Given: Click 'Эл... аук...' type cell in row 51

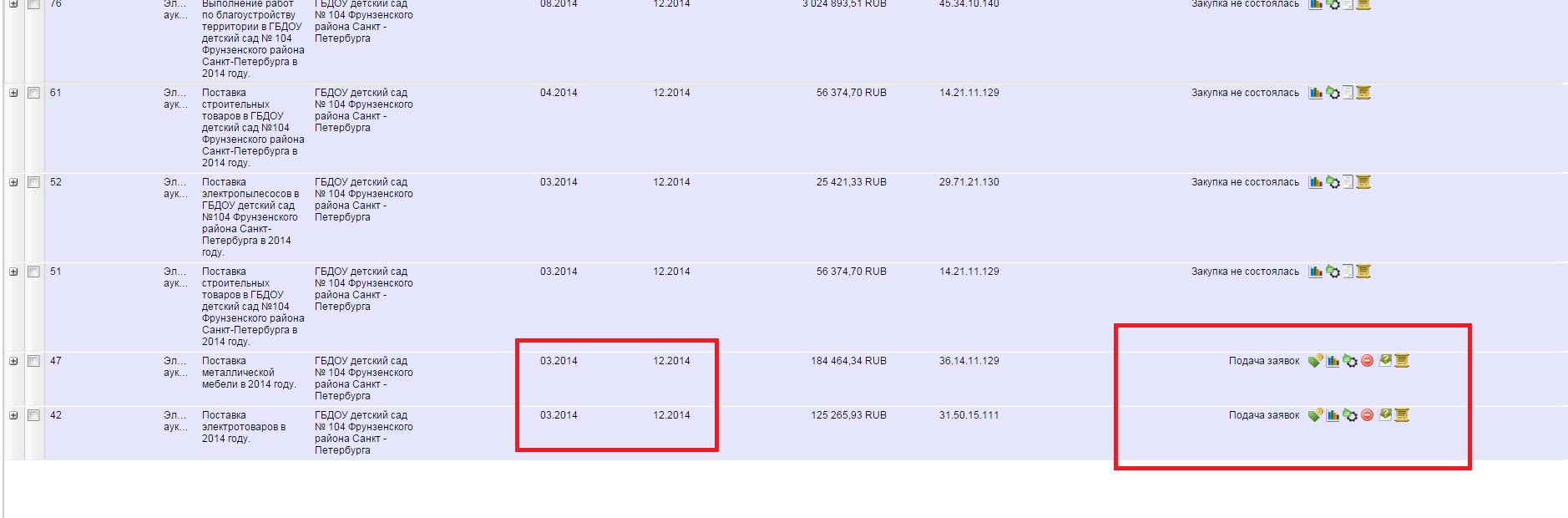Looking at the screenshot, I should point(175,277).
